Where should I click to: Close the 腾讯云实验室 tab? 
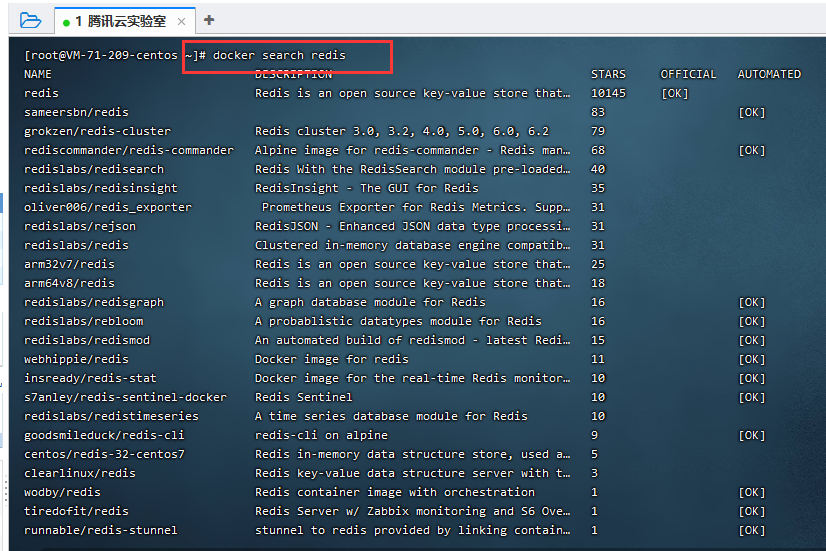[x=181, y=22]
